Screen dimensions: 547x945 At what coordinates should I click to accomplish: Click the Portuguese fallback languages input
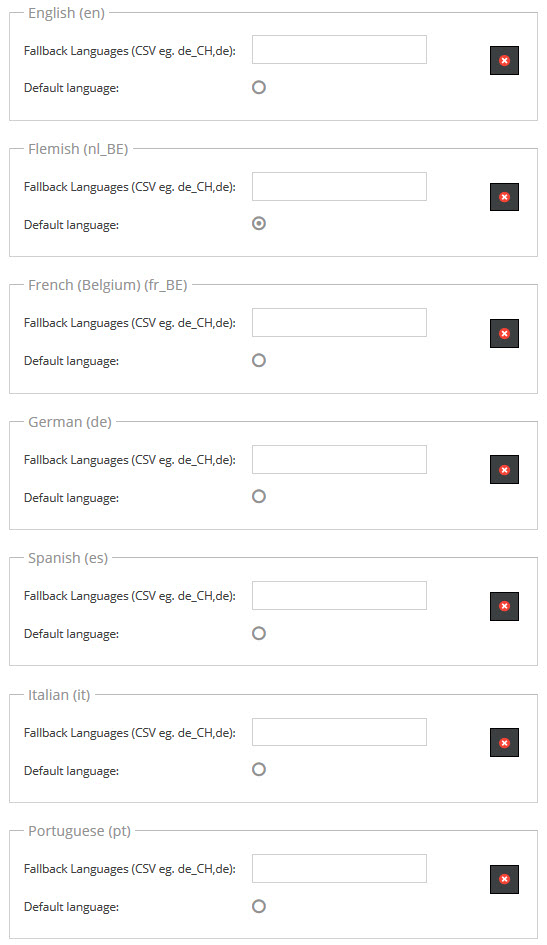(x=339, y=868)
